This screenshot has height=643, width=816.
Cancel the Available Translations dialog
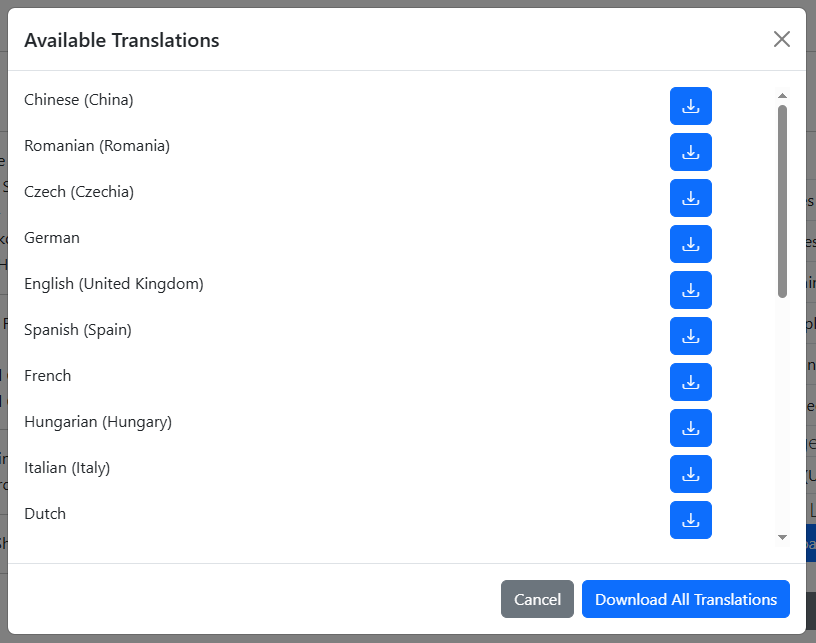pyautogui.click(x=537, y=599)
